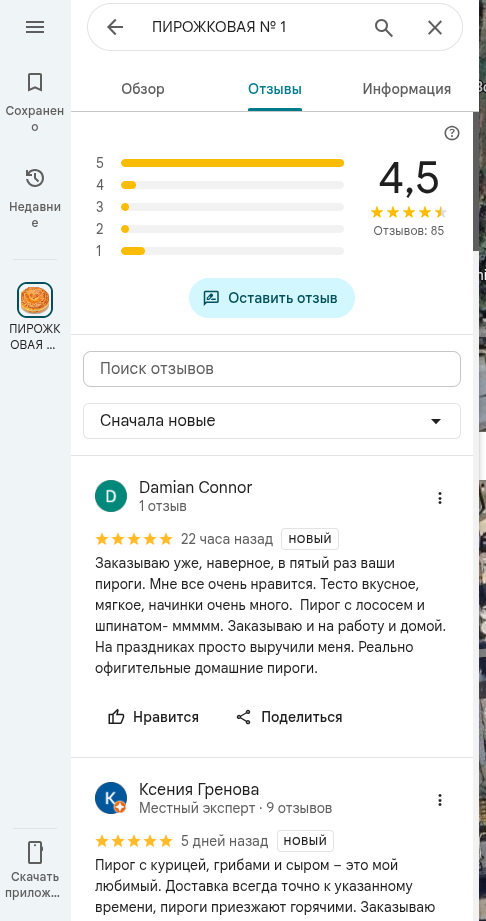The width and height of the screenshot is (486, 921).
Task: Click the star rating on Ксения Гренова's review
Action: pos(134,841)
